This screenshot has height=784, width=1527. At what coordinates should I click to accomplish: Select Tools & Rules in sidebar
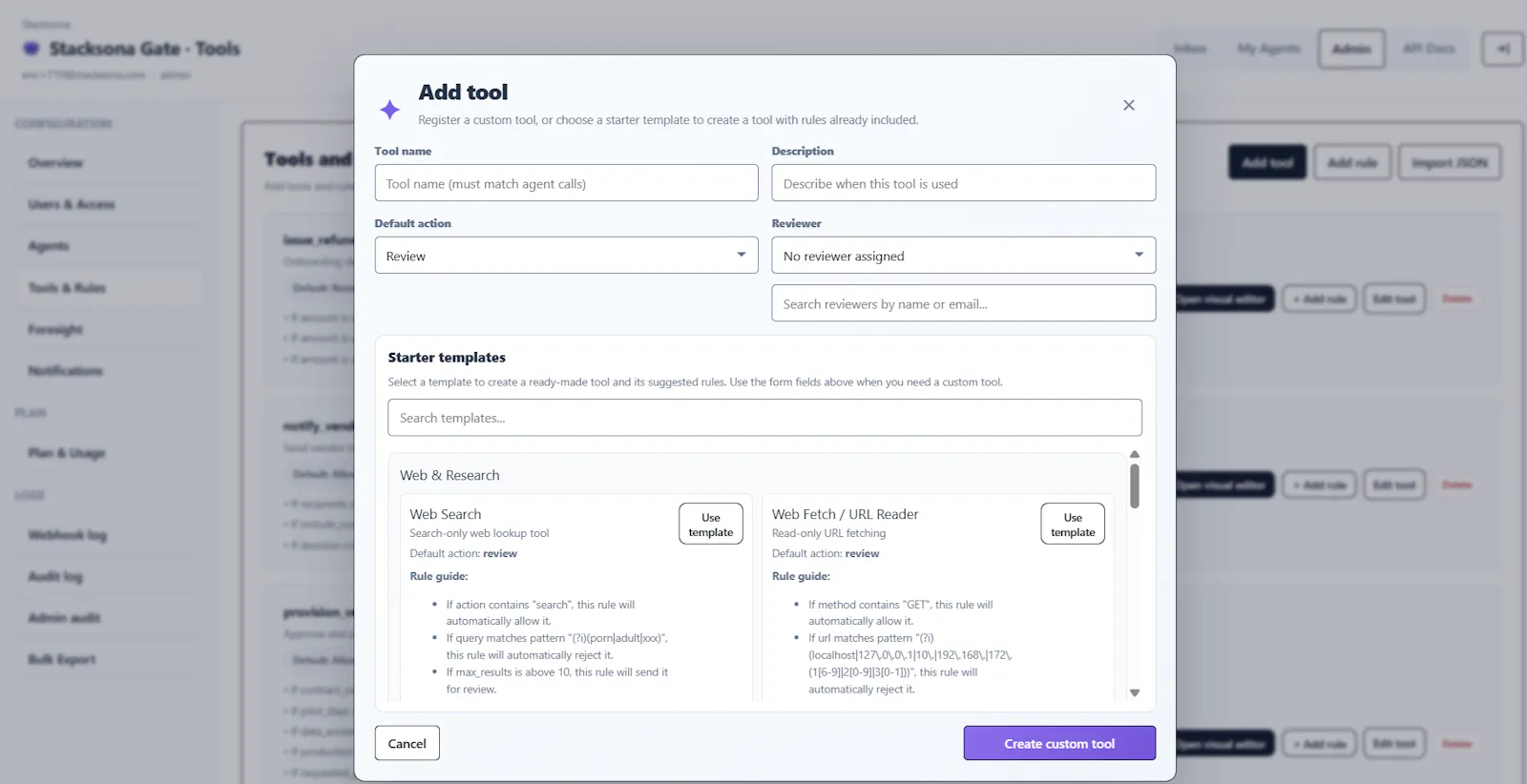[x=67, y=287]
